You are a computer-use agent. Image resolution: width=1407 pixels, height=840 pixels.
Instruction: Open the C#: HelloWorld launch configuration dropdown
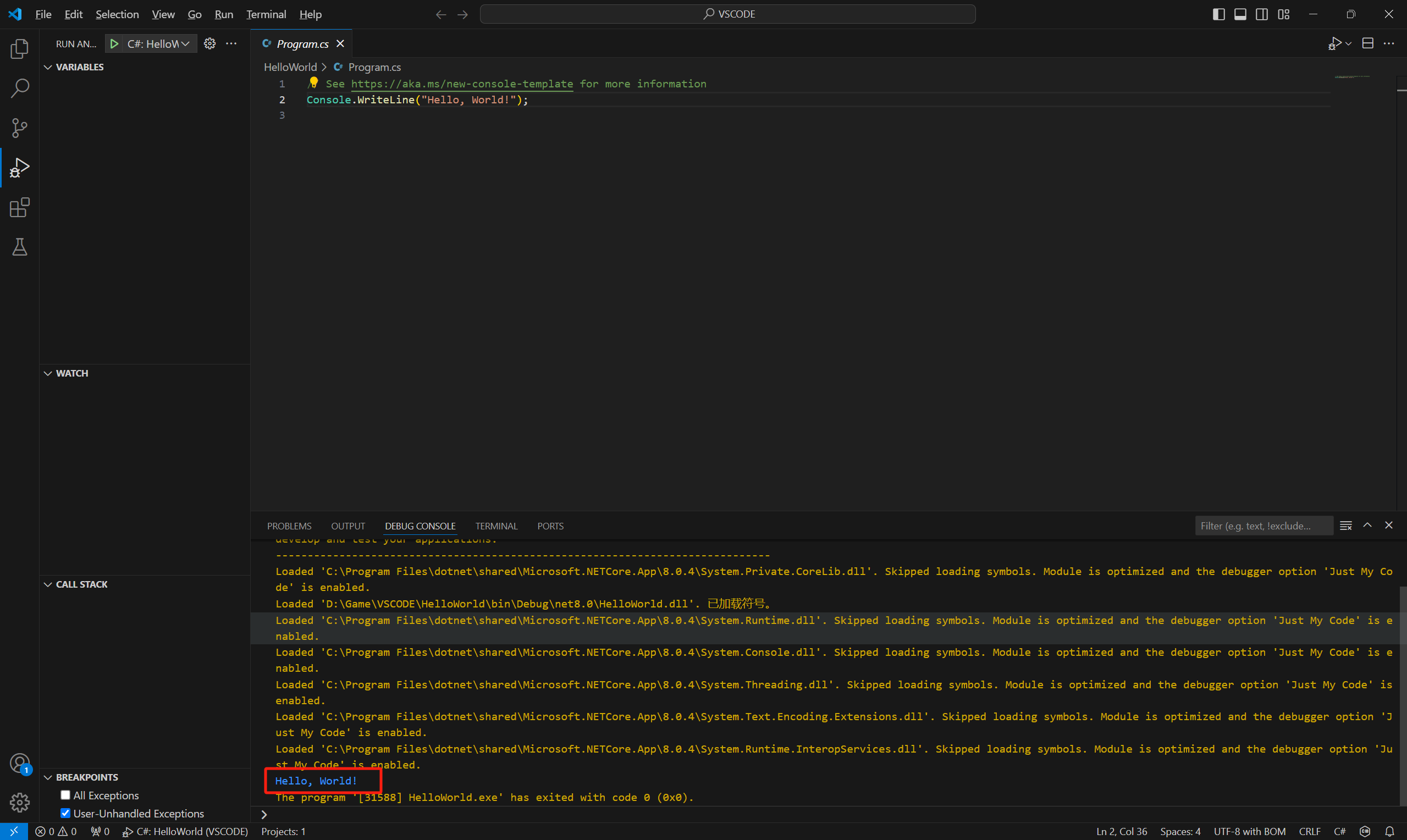(159, 43)
